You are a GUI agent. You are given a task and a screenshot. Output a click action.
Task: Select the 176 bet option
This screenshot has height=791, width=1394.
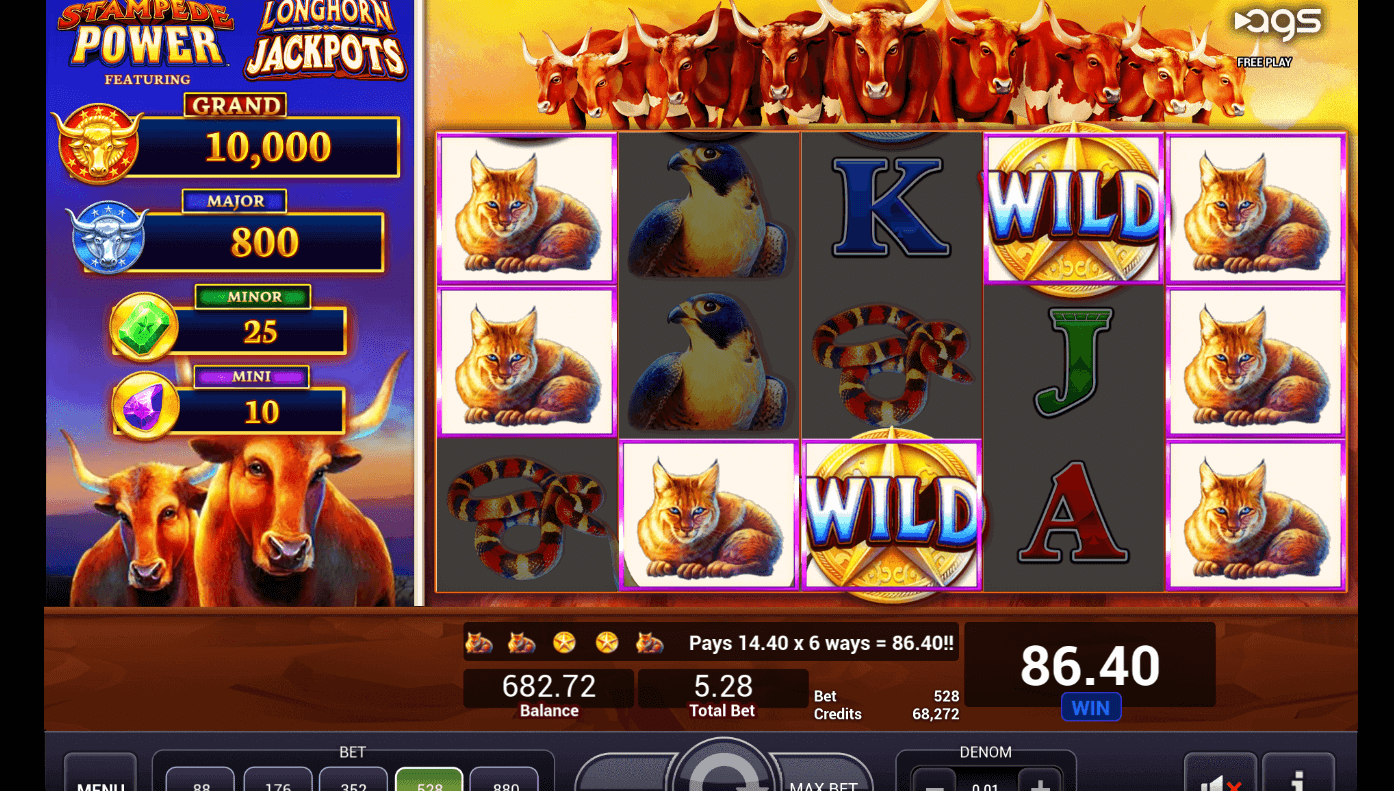pos(277,779)
